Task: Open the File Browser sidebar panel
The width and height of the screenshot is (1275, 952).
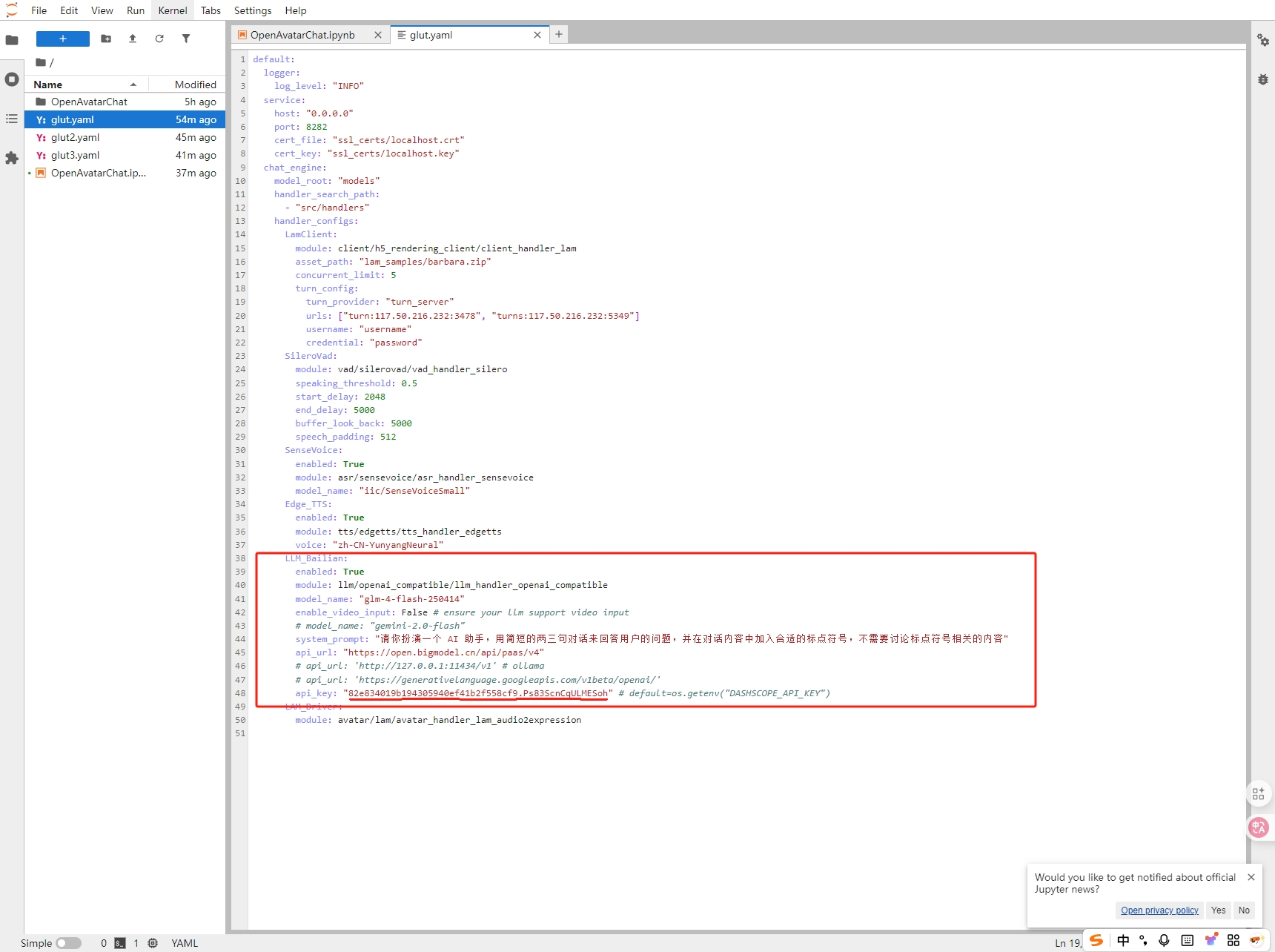Action: pos(12,40)
